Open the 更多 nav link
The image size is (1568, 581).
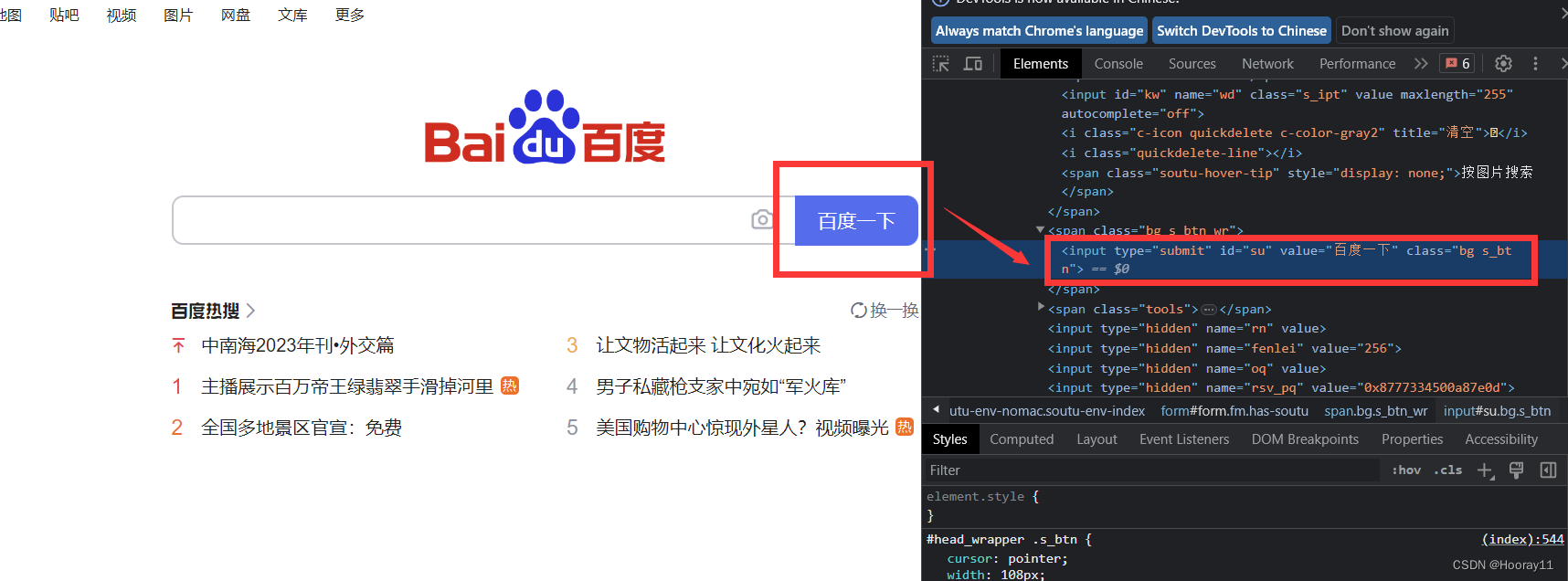pos(350,15)
